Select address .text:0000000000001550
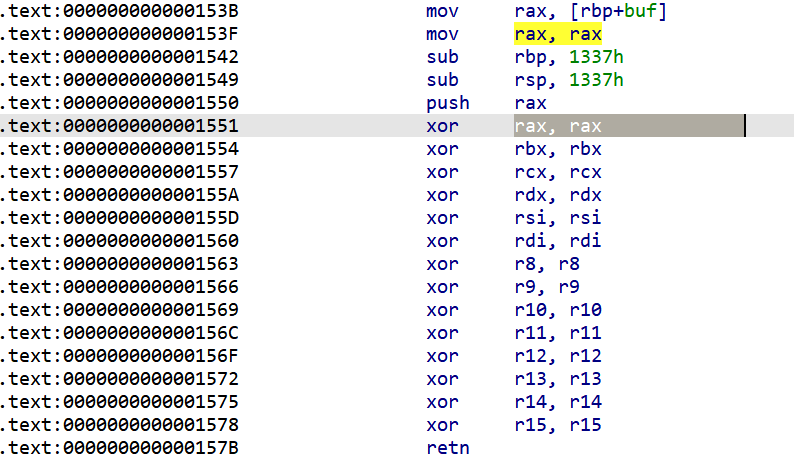This screenshot has width=794, height=458. coord(119,103)
